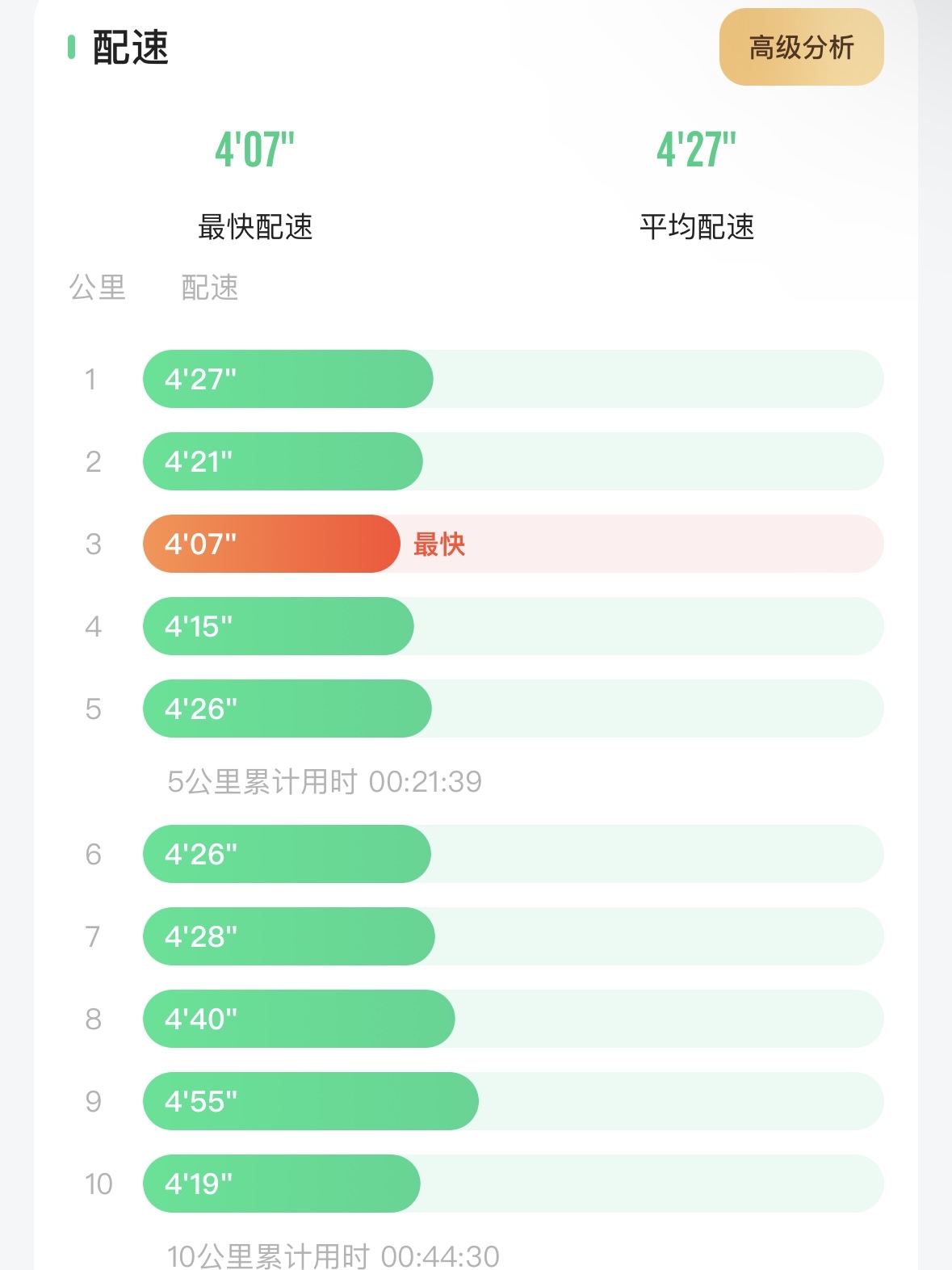The height and width of the screenshot is (1270, 952).
Task: Select the orange fastest pace bar 4'07"
Action: coord(271,544)
